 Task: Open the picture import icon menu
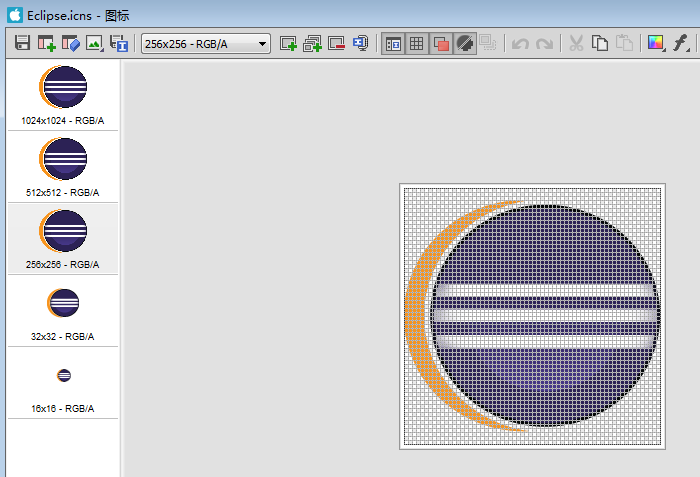tap(95, 43)
